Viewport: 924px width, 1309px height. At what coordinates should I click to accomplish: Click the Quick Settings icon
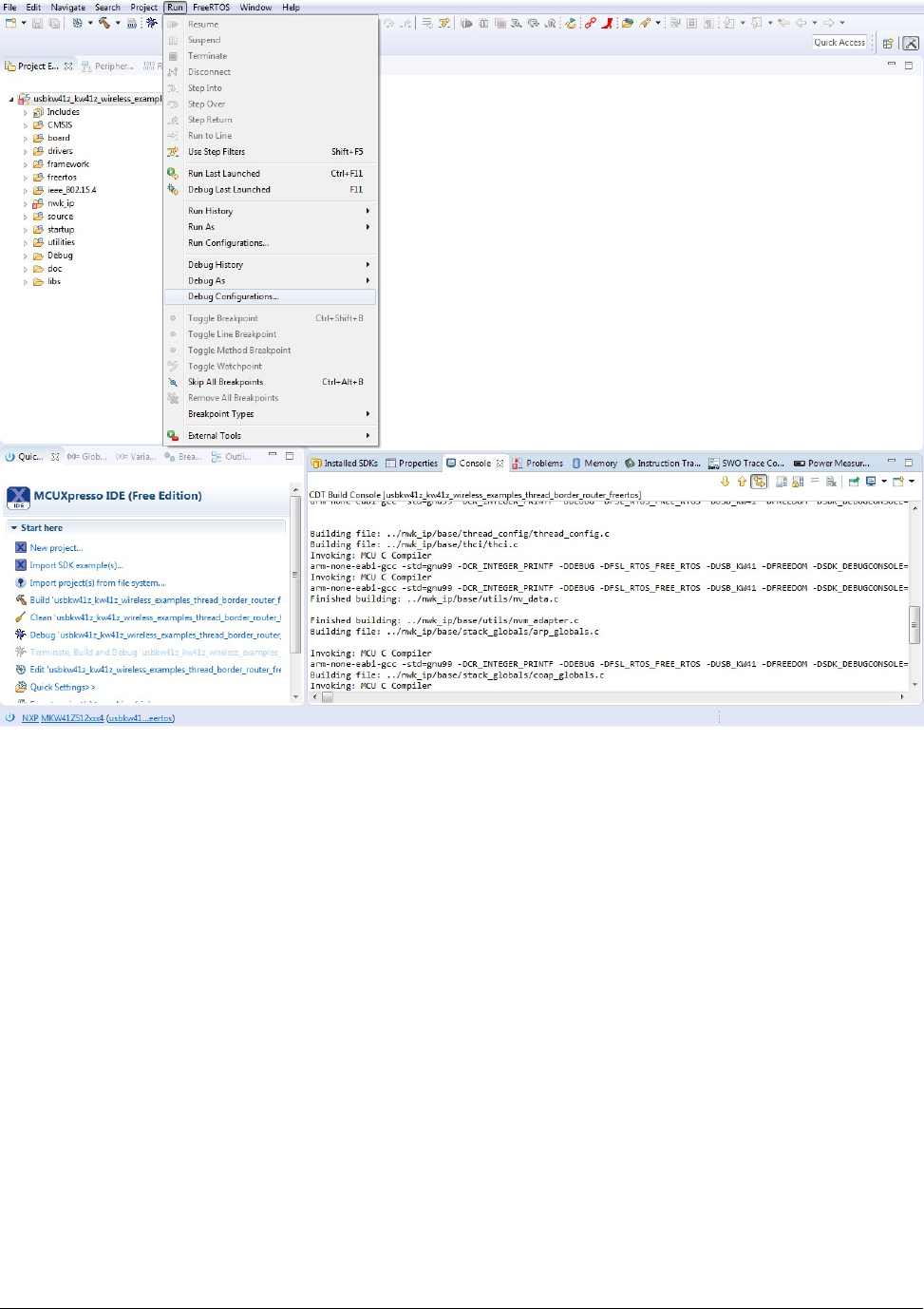coord(21,687)
